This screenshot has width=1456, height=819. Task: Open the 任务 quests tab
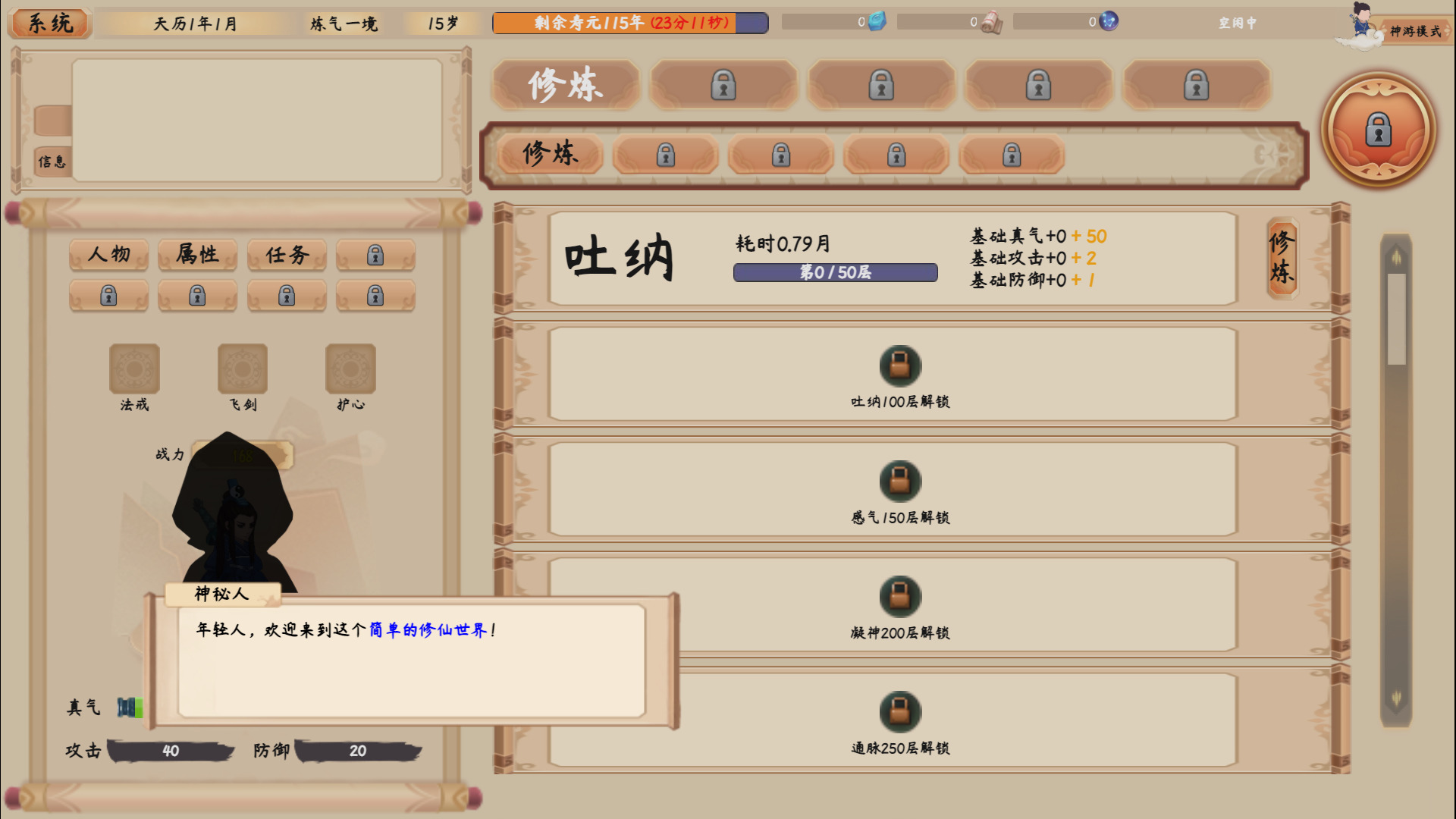pos(287,254)
